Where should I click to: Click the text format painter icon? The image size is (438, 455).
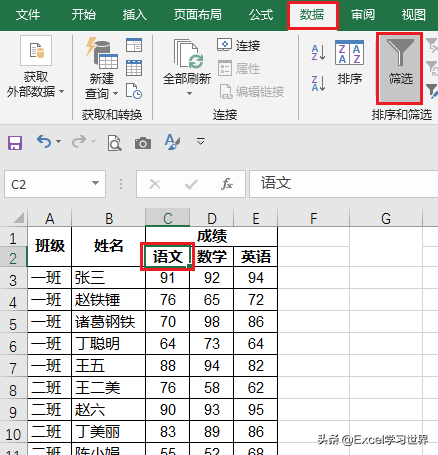172,142
